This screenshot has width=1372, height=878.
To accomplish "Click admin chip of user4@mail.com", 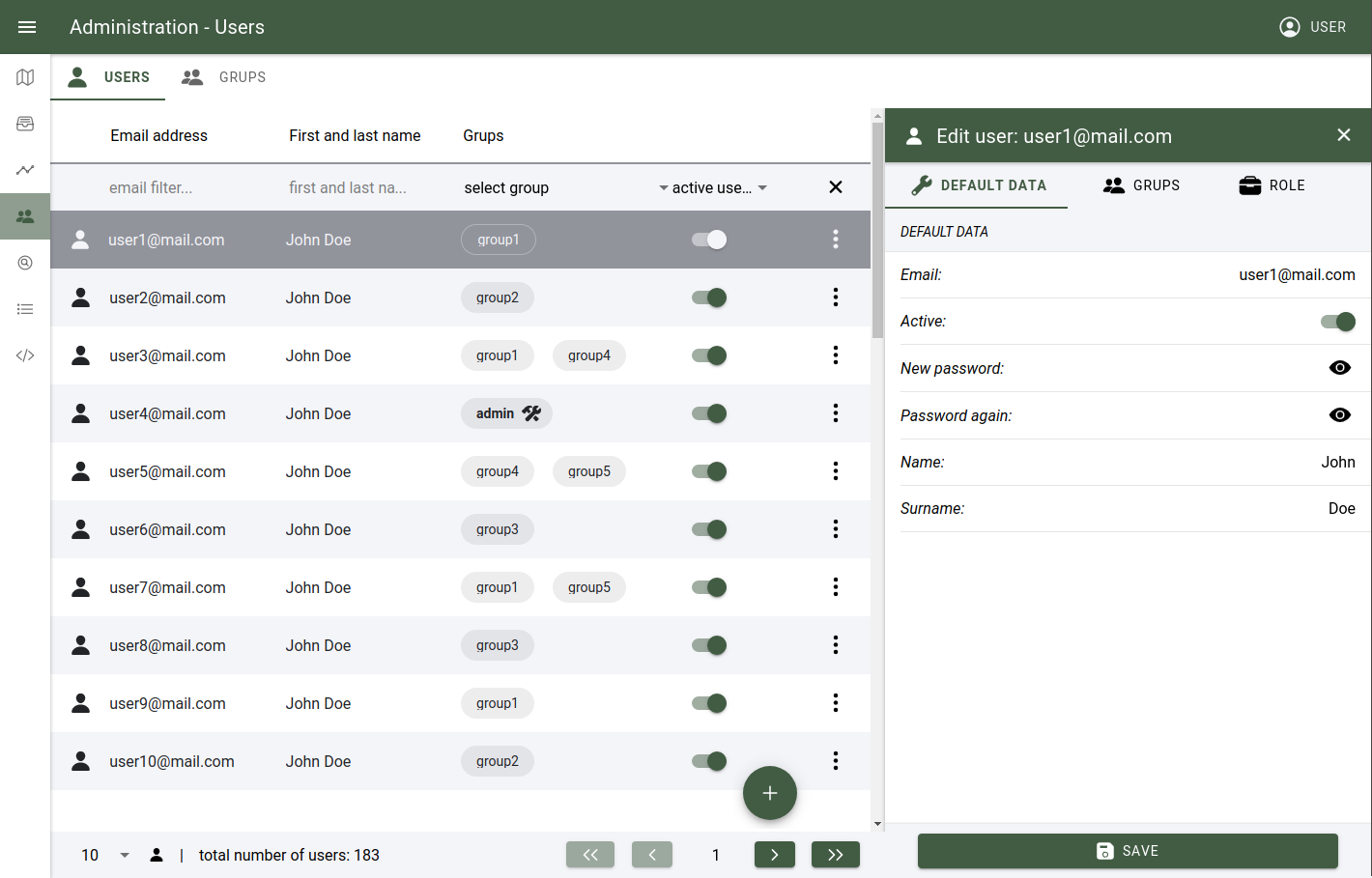I will 507,413.
